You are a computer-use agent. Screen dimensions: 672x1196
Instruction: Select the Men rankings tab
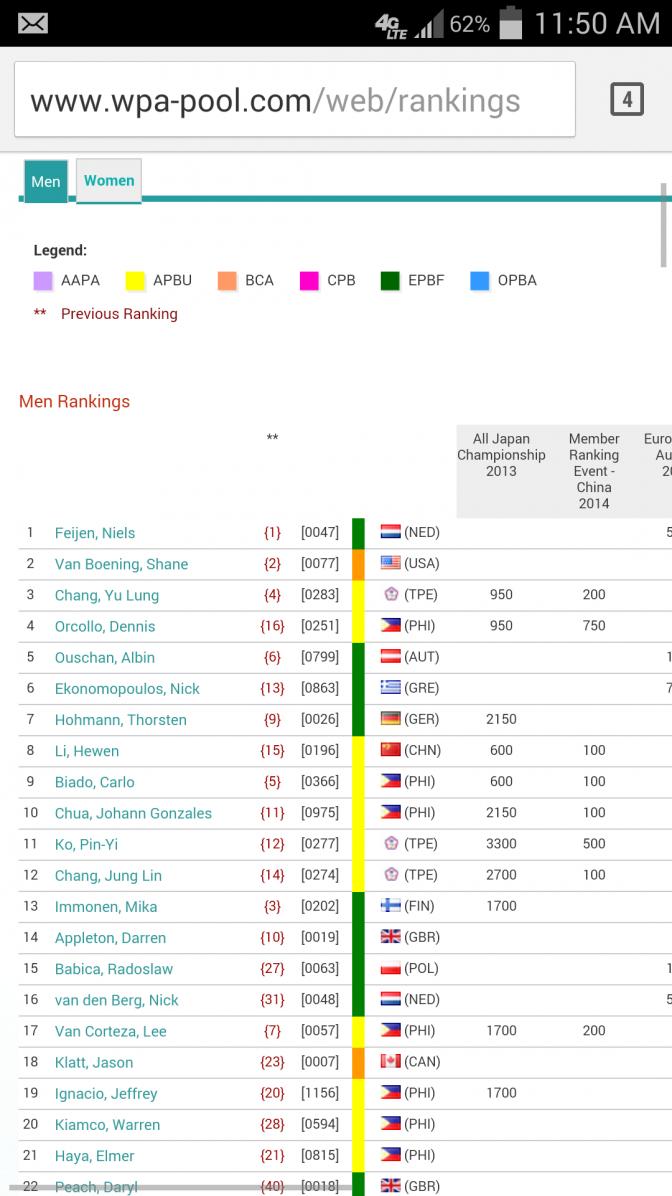coord(46,182)
